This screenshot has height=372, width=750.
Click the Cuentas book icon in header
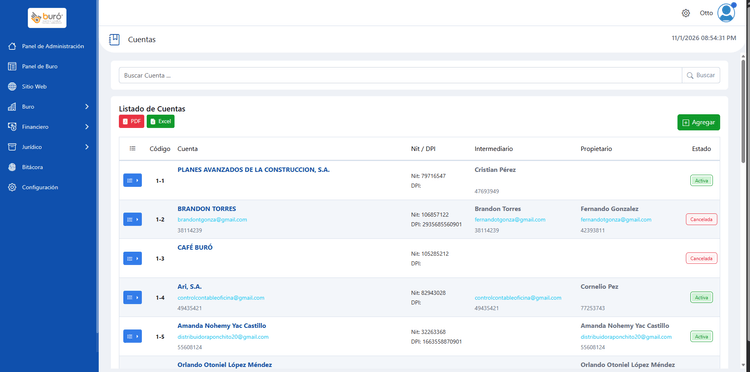coord(114,40)
